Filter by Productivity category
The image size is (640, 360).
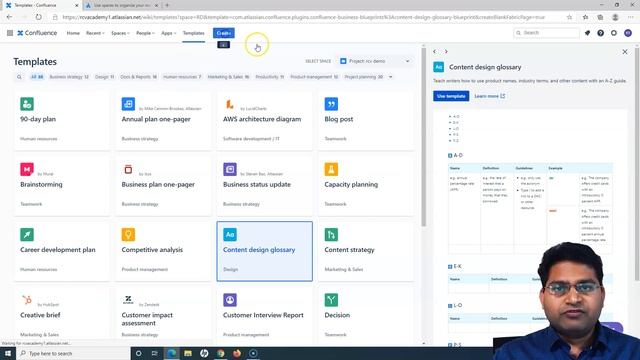269,77
